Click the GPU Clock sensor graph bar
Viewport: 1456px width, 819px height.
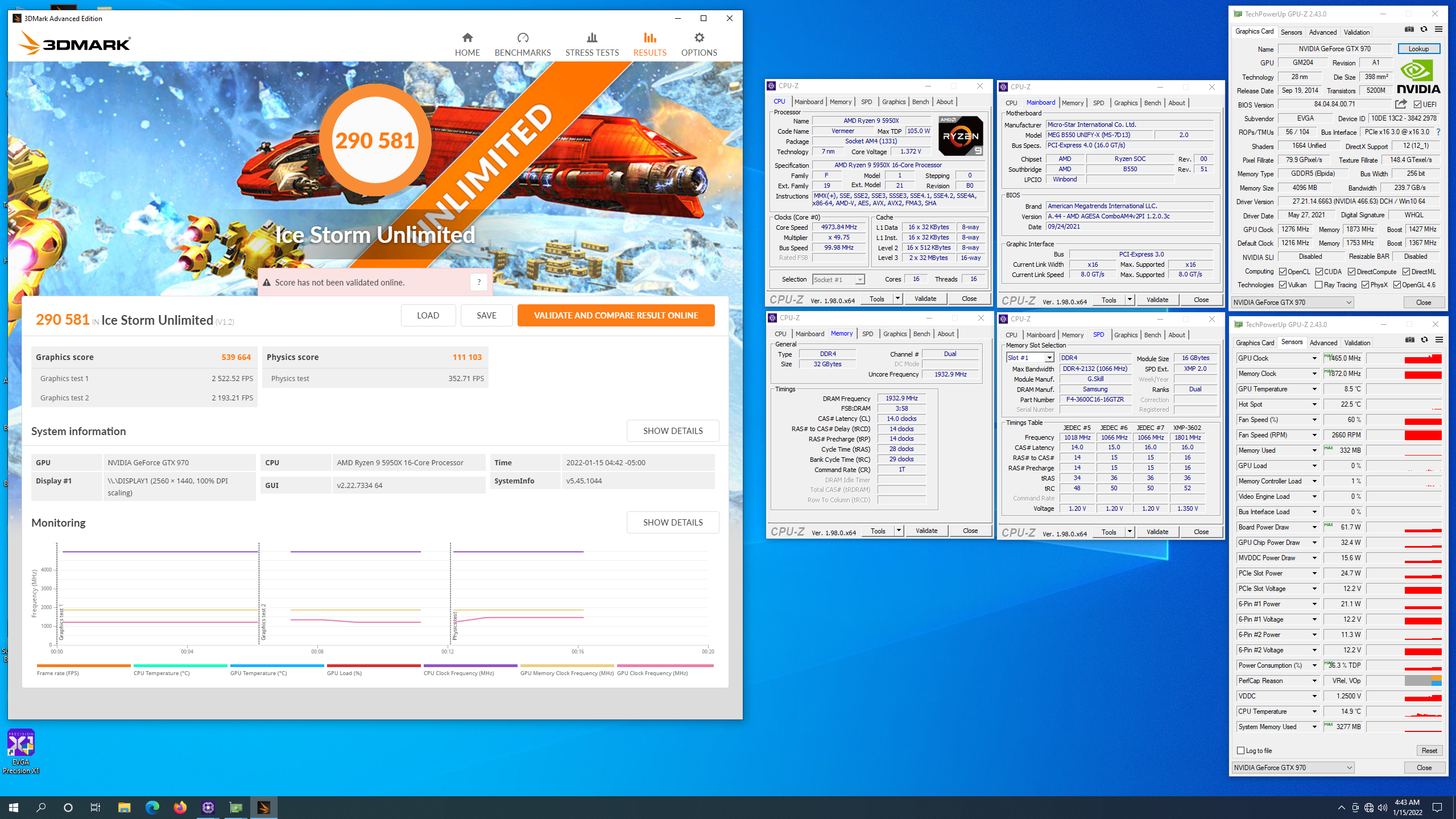1404,358
